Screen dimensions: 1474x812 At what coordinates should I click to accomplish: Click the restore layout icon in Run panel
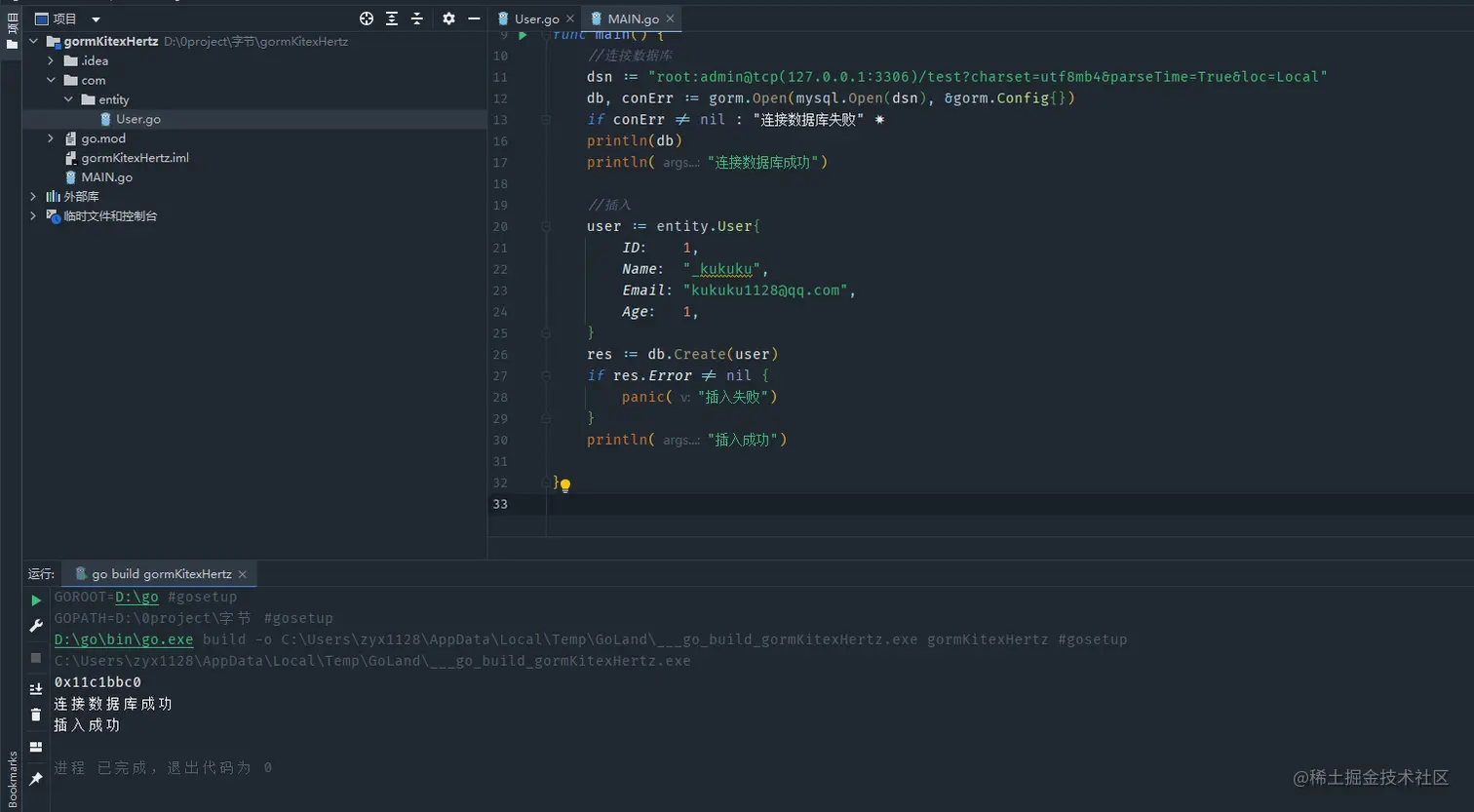click(x=36, y=747)
